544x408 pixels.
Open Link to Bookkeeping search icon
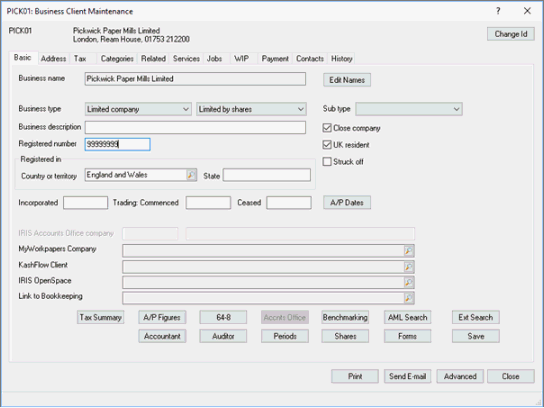[x=409, y=298]
